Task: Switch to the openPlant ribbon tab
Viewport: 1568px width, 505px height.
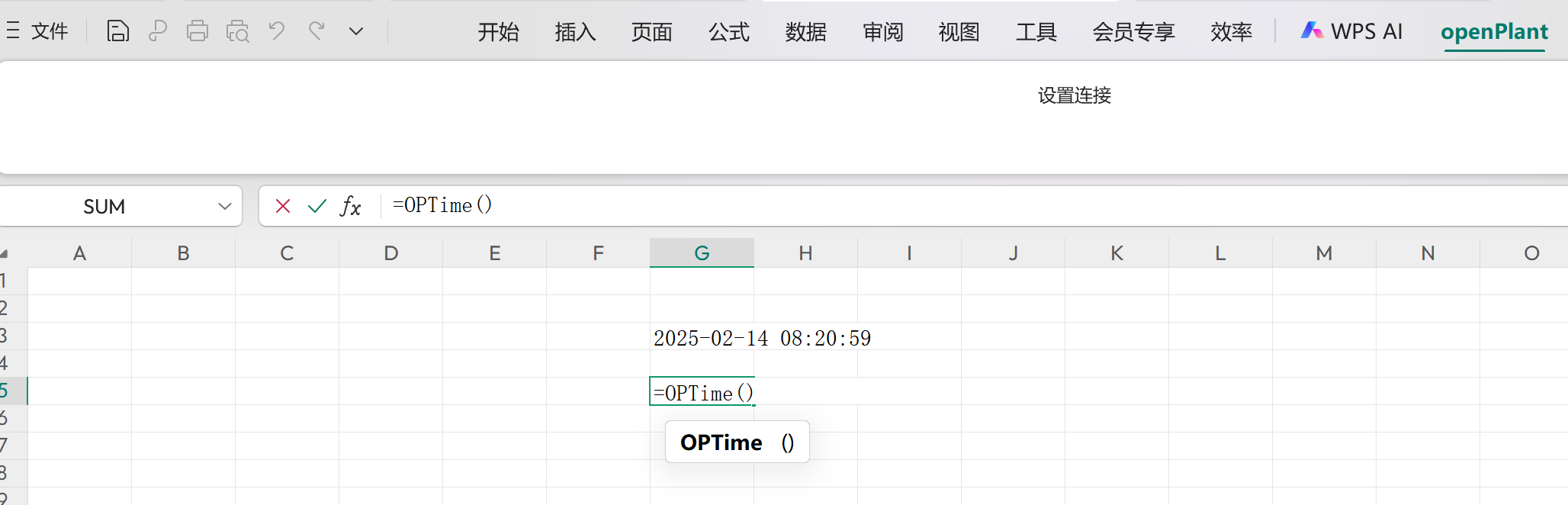Action: click(1494, 31)
